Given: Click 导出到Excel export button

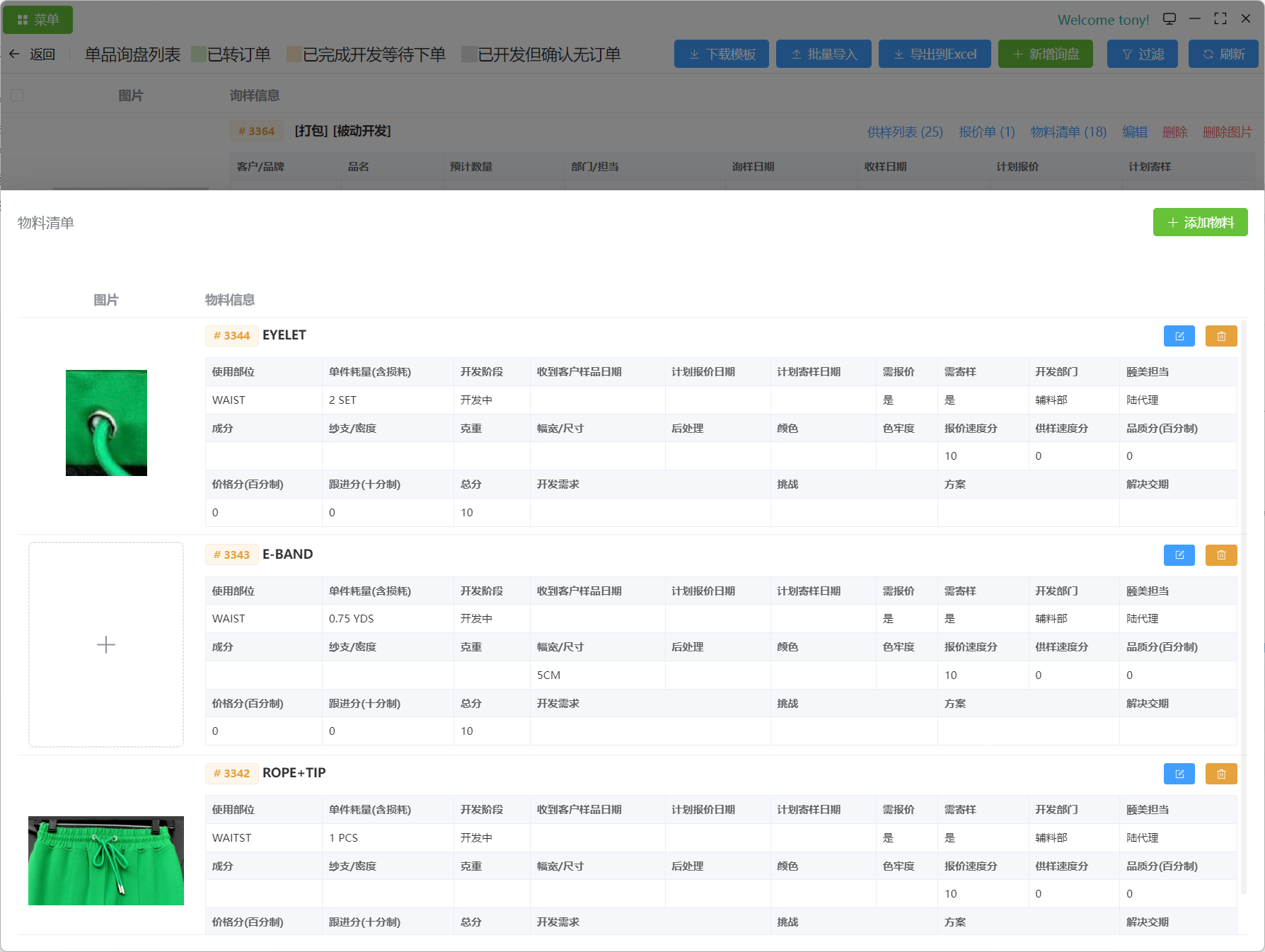Looking at the screenshot, I should tap(934, 54).
